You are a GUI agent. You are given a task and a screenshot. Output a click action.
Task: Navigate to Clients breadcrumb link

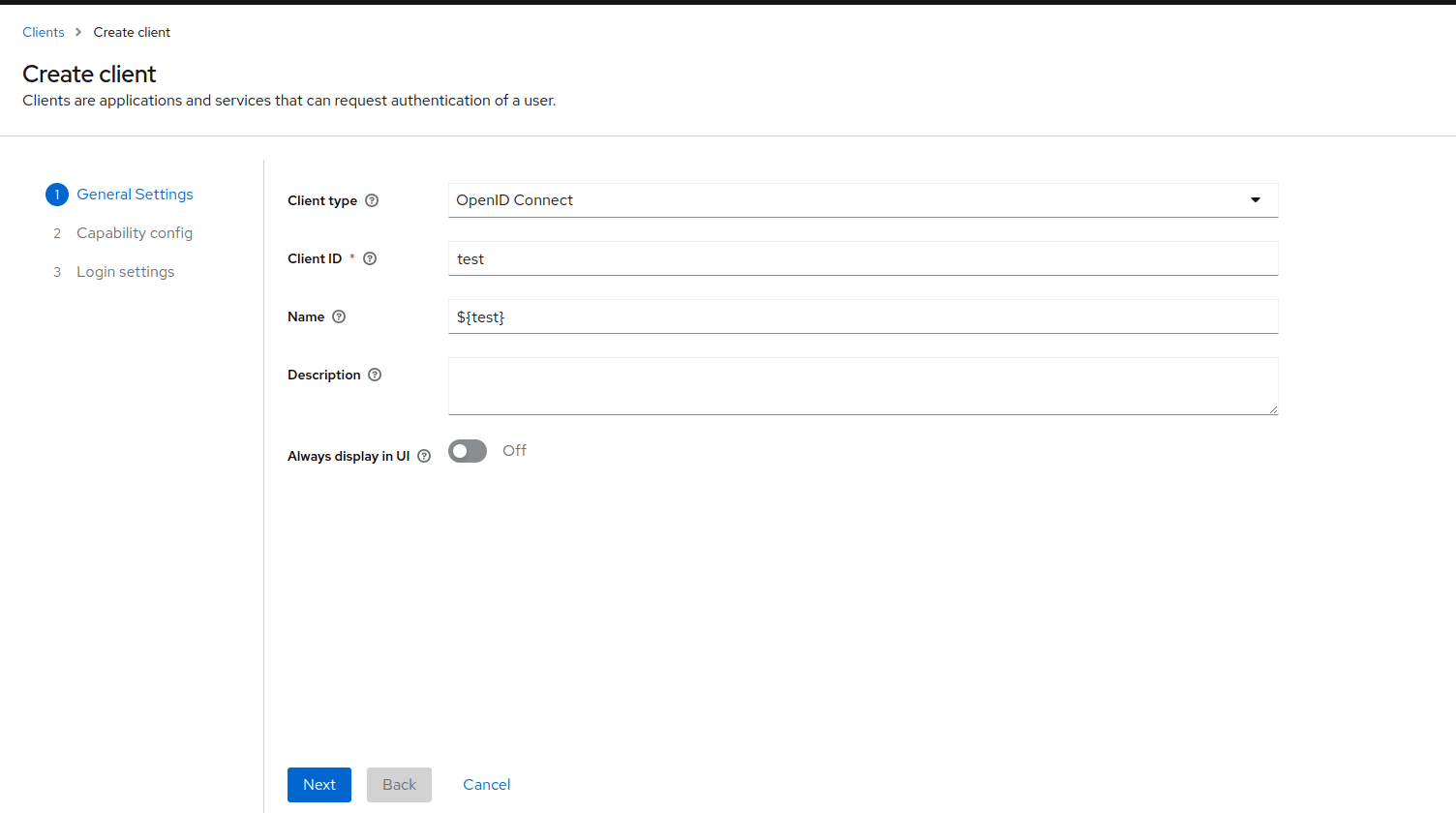[44, 32]
